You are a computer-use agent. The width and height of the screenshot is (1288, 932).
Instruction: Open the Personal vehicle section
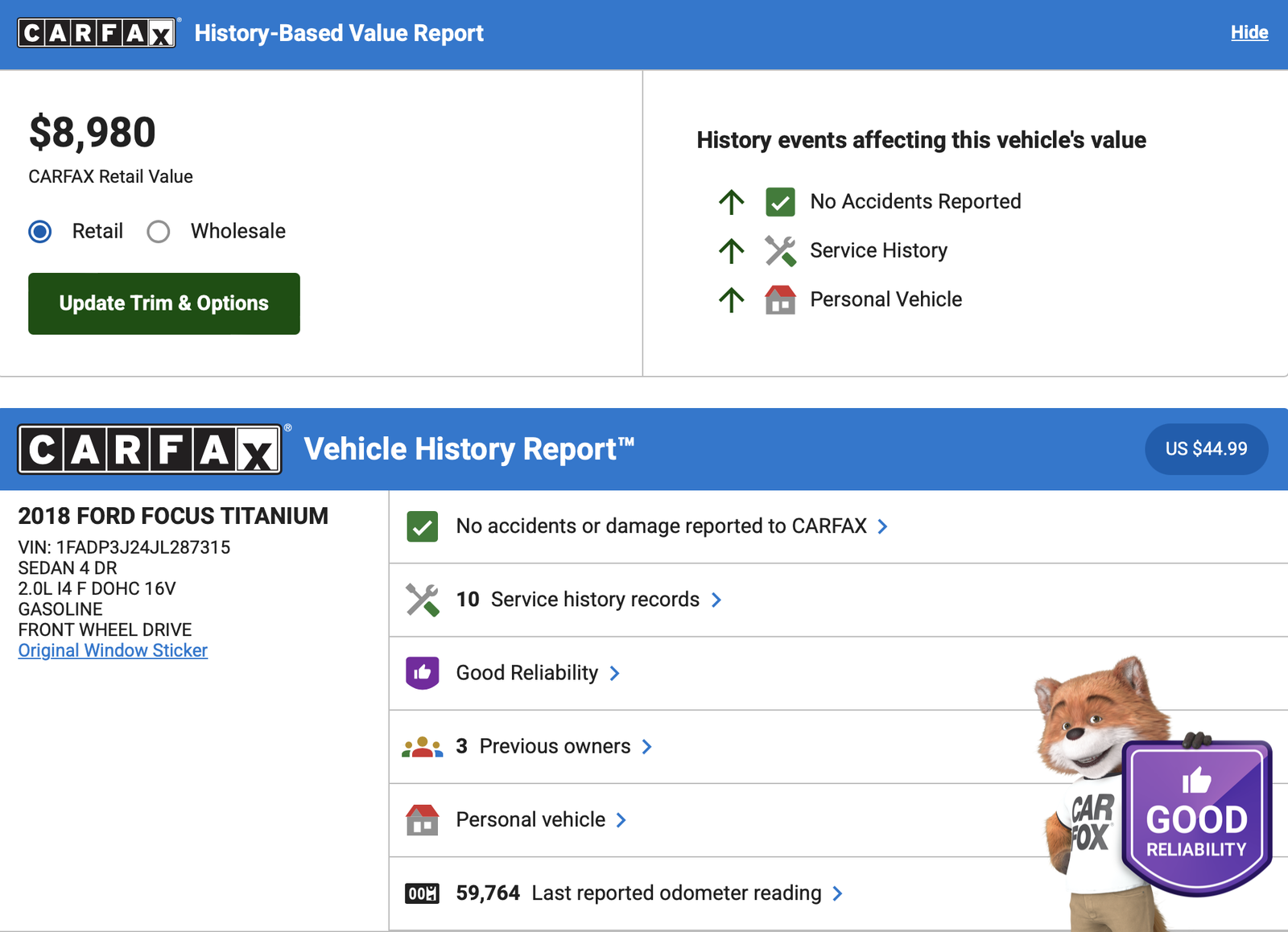pyautogui.click(x=531, y=820)
